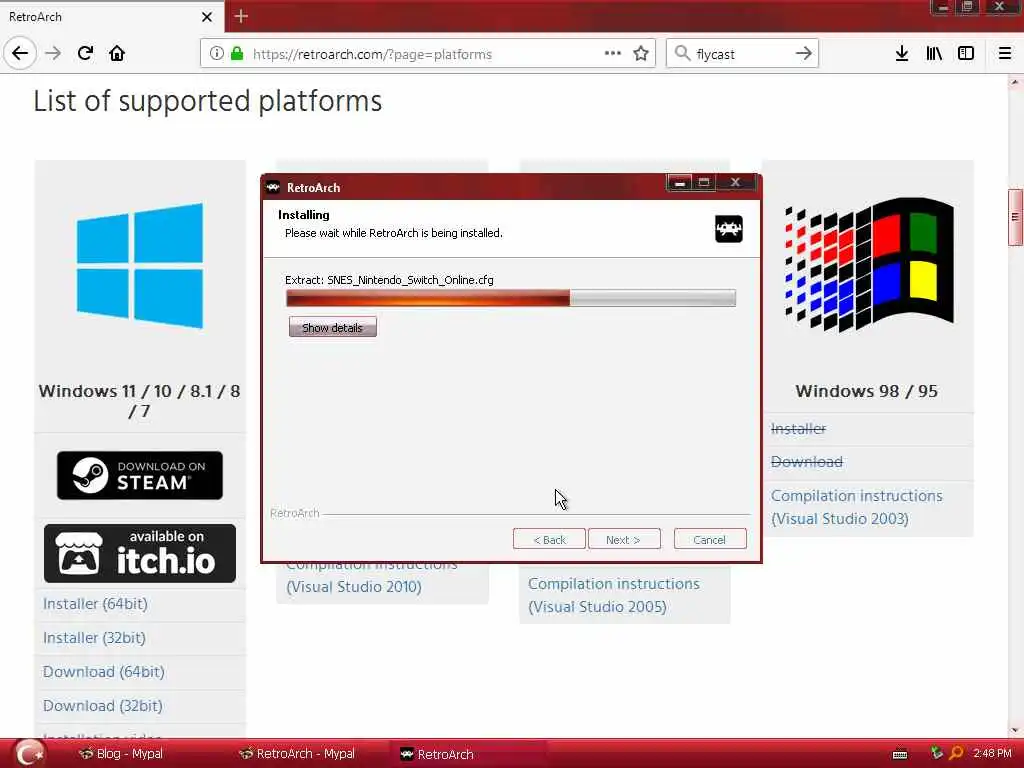This screenshot has width=1024, height=768.
Task: Click the search magnifier icon
Action: (x=682, y=53)
